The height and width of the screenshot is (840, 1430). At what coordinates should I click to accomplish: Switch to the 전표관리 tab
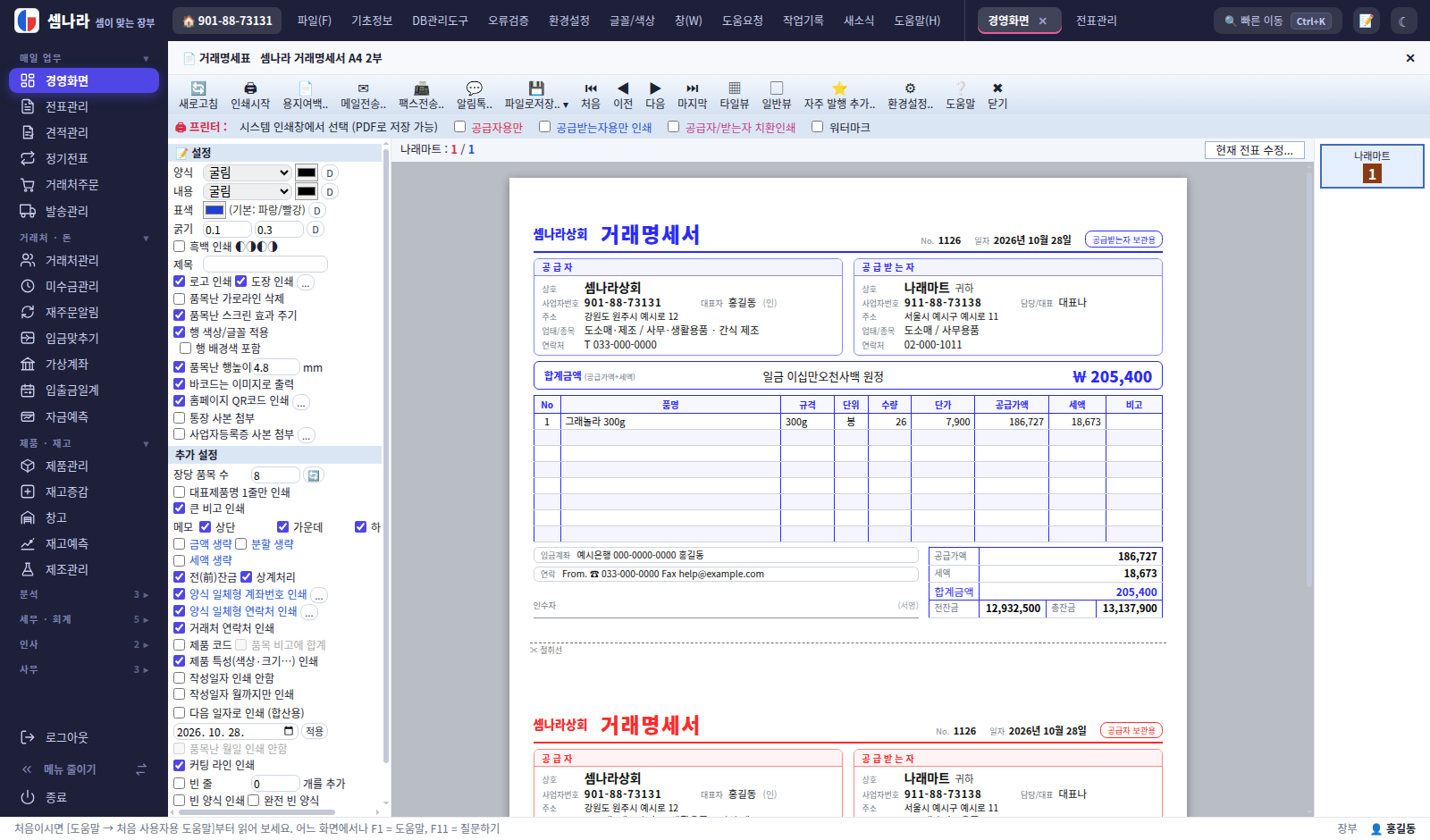pos(1096,21)
